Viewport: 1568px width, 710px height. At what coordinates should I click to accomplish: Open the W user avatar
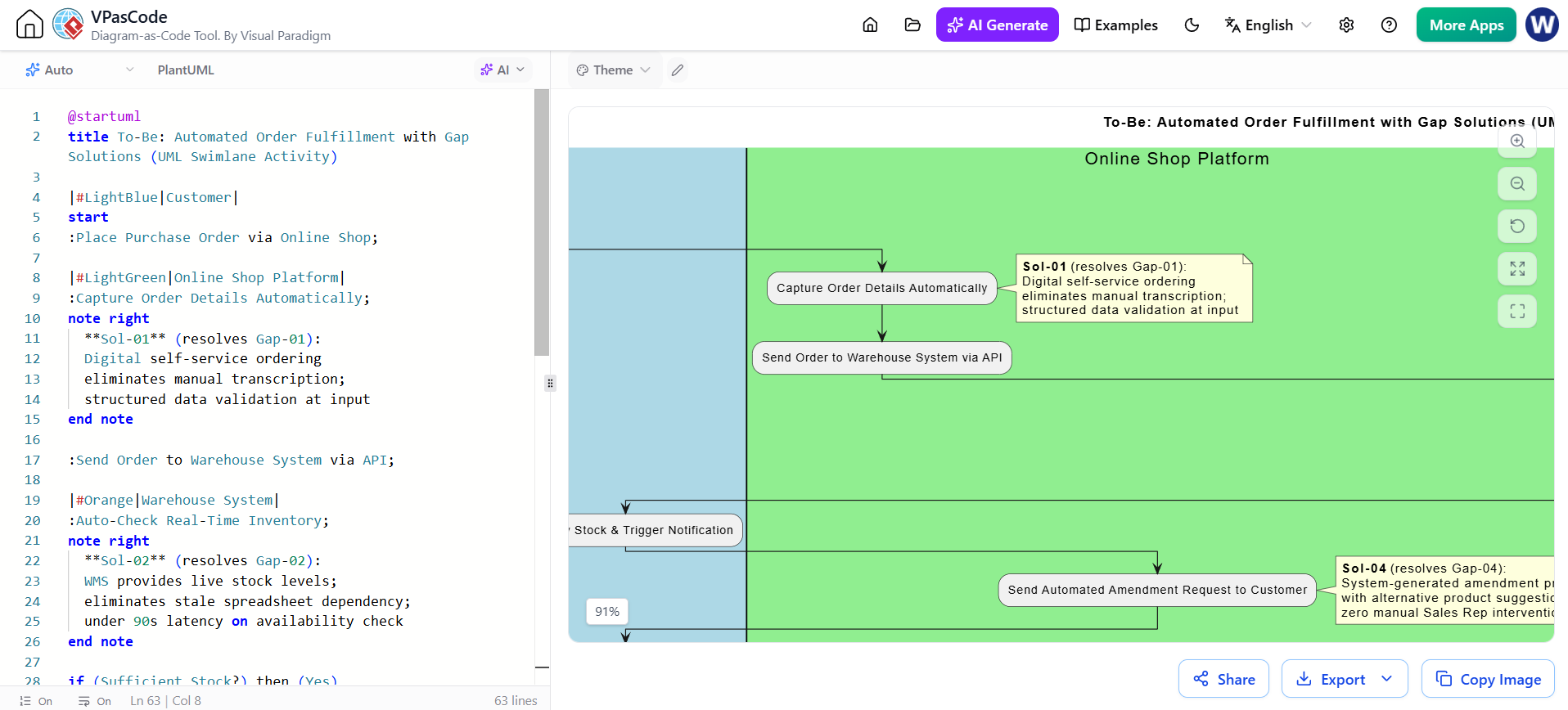click(x=1542, y=25)
